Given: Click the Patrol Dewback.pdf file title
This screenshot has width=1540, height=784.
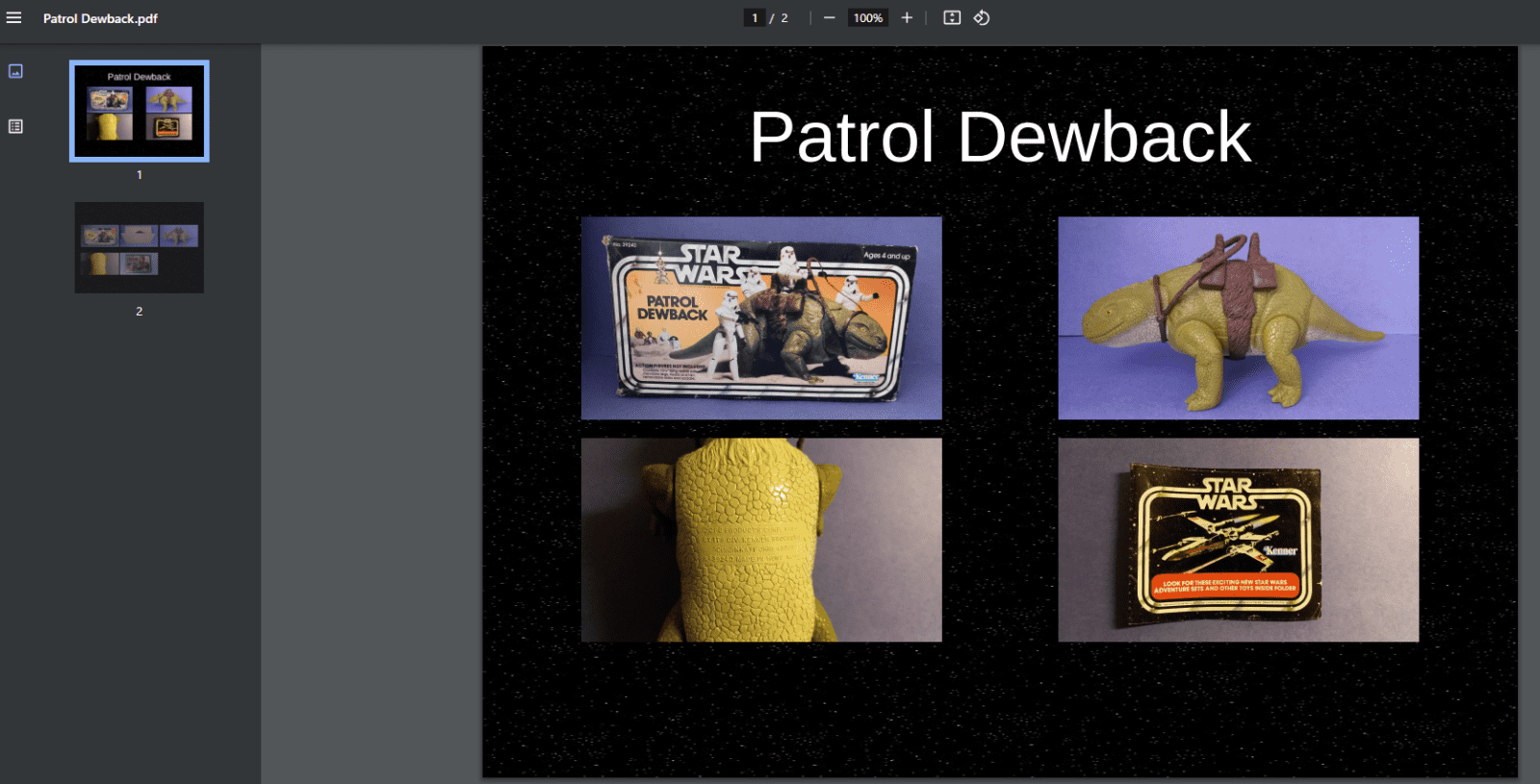Looking at the screenshot, I should click(x=100, y=18).
